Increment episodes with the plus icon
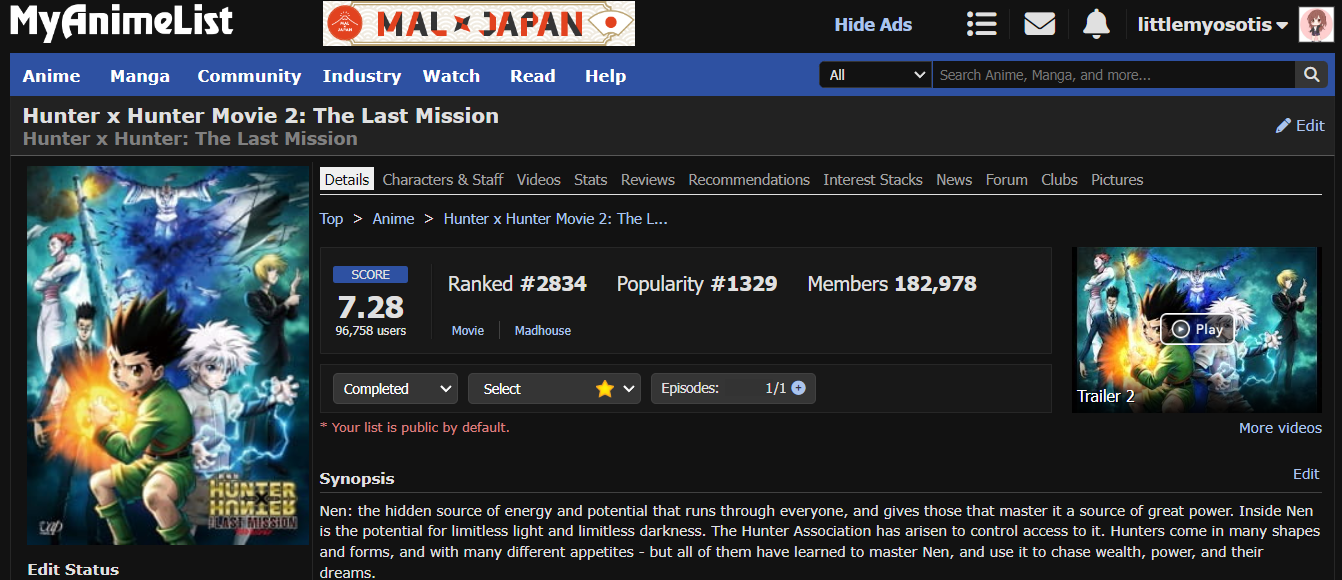The height and width of the screenshot is (580, 1342). pyautogui.click(x=798, y=388)
